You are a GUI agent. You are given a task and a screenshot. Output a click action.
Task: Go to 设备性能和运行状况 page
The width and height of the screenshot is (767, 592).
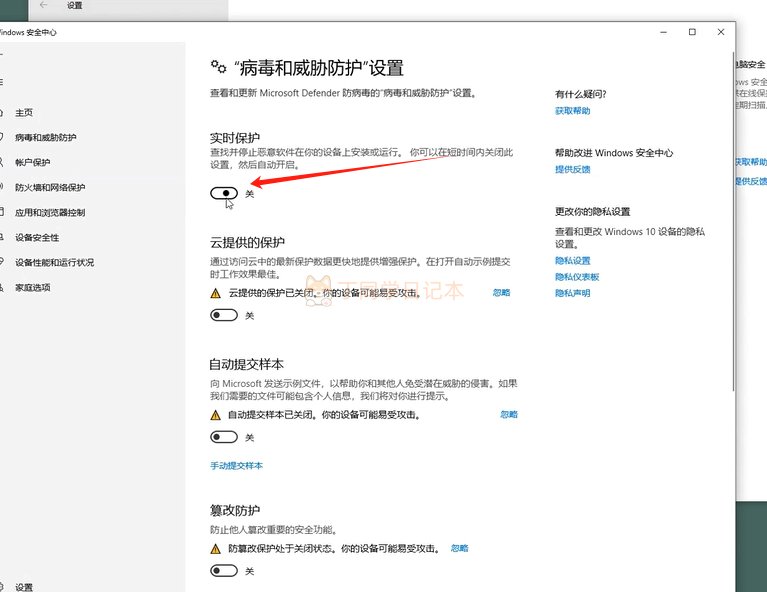pyautogui.click(x=54, y=262)
